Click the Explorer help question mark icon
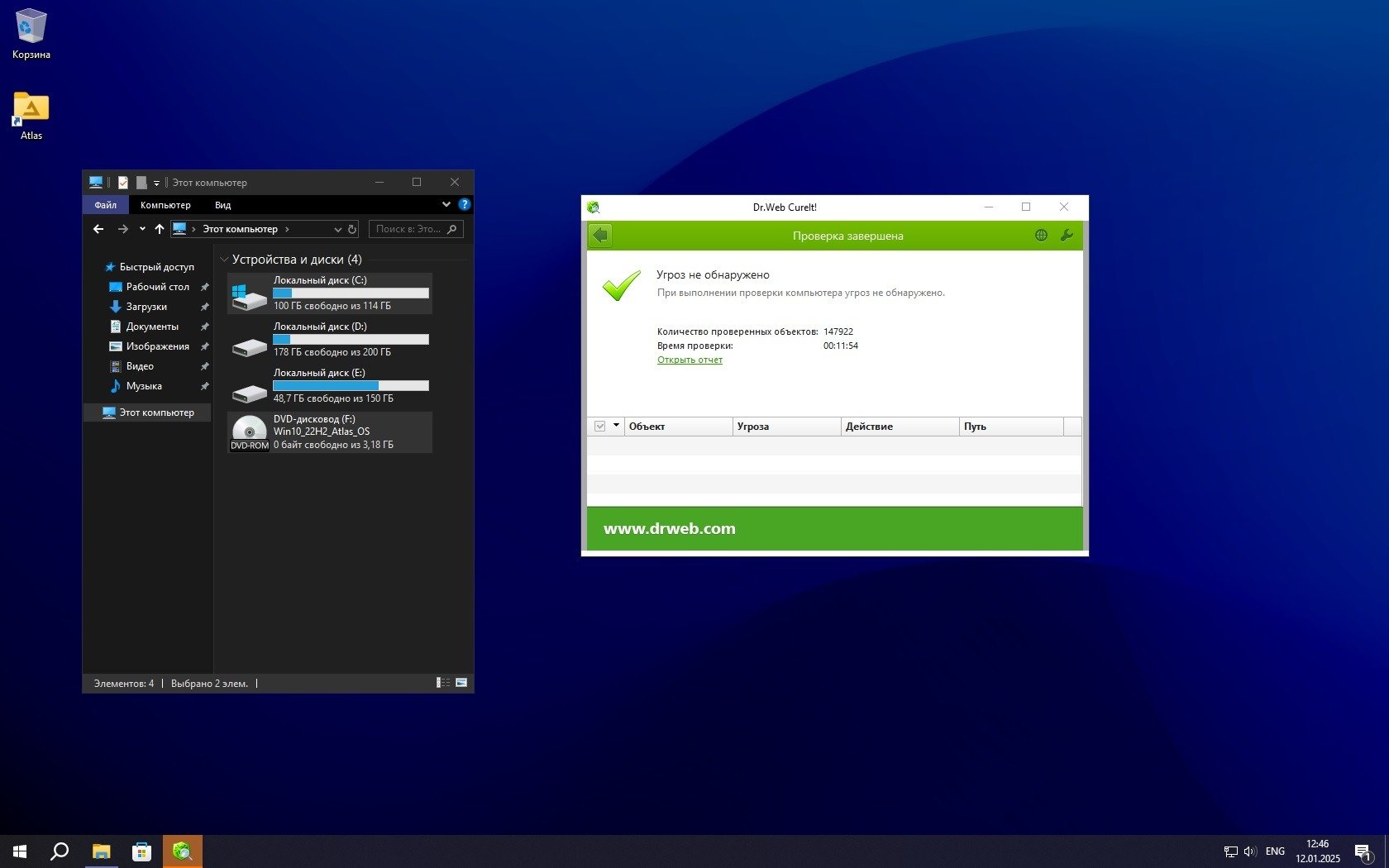The image size is (1389, 868). (464, 204)
